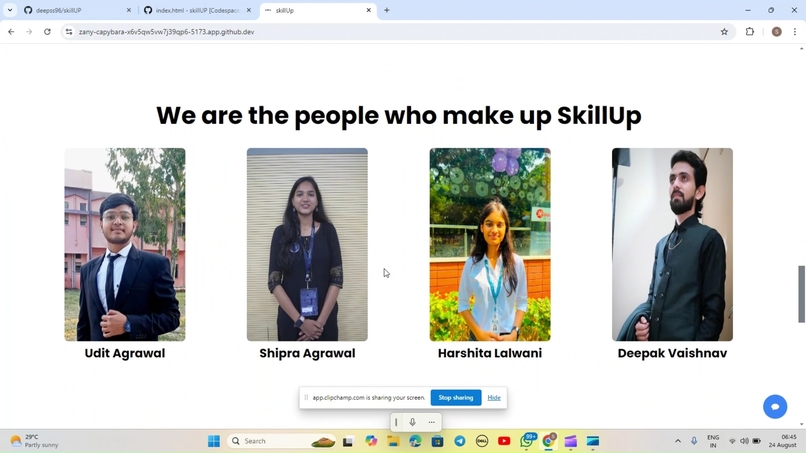Open a new tab with the plus button
Viewport: 806px width, 453px height.
point(387,10)
